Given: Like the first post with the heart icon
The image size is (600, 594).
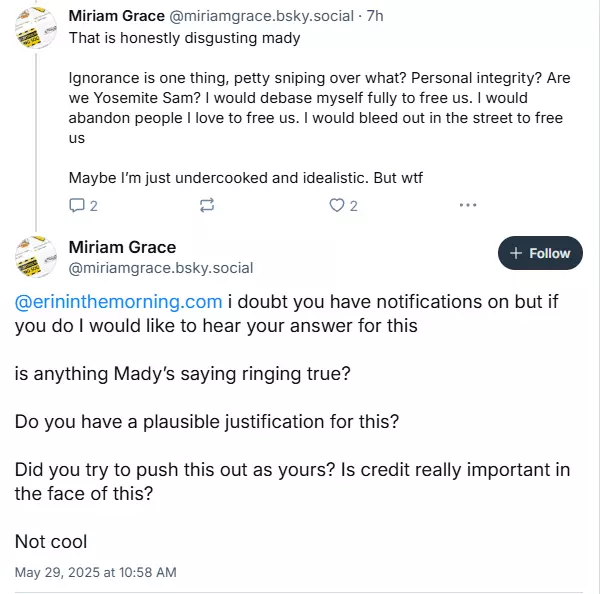Looking at the screenshot, I should (337, 205).
